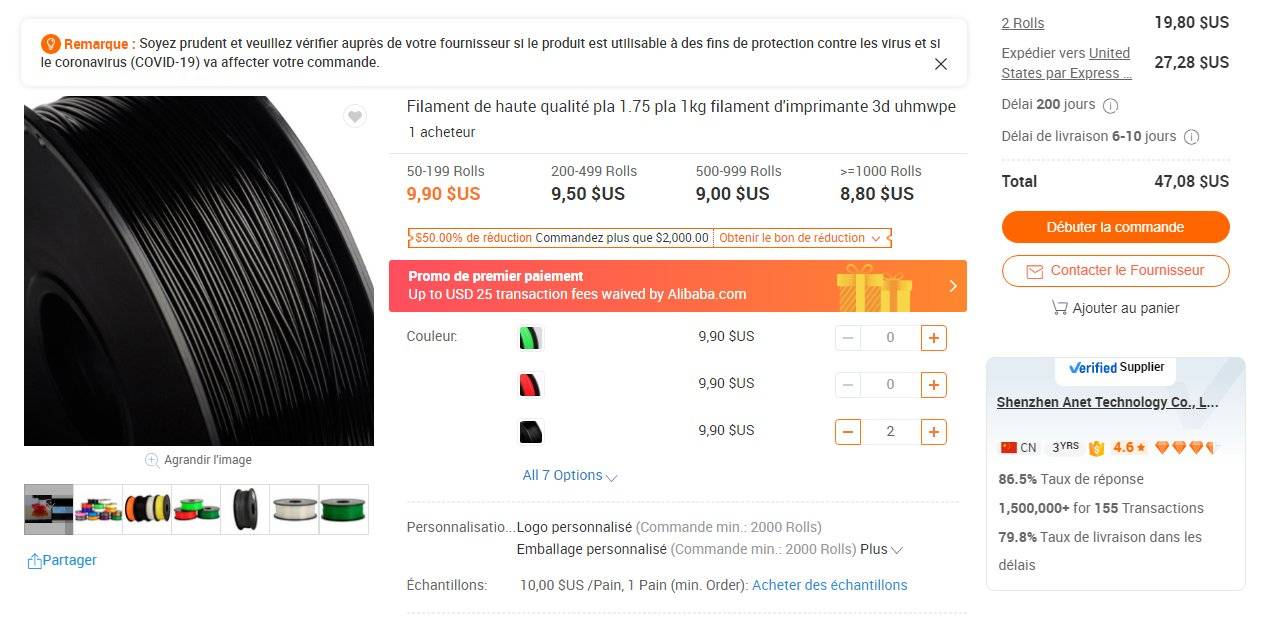Dismiss the COVID-19 remark notice
The width and height of the screenshot is (1265, 621).
coord(941,64)
